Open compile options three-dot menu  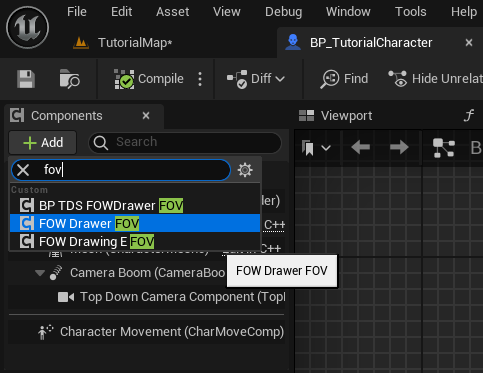point(200,79)
